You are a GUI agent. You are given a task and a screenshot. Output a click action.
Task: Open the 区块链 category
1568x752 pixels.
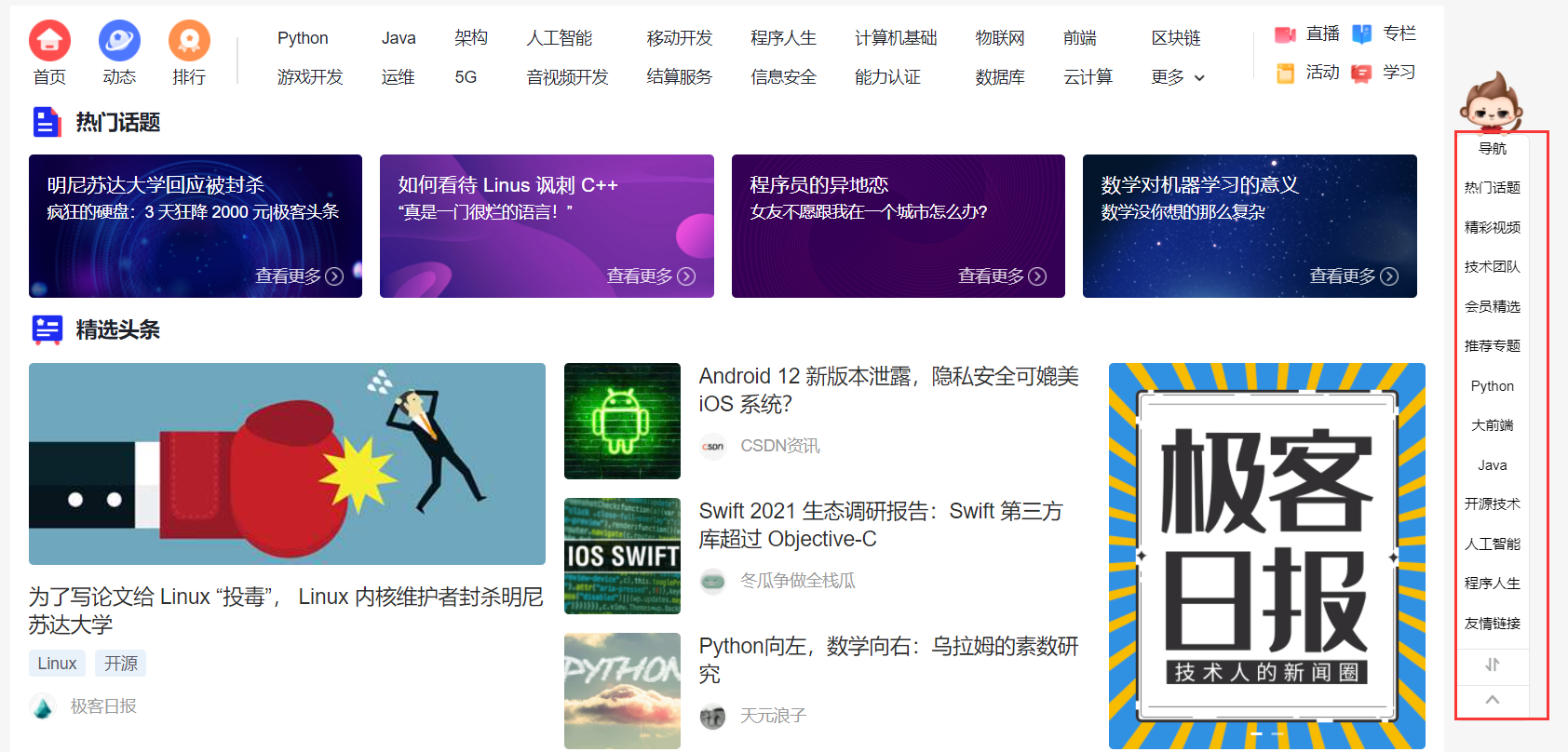[1176, 38]
